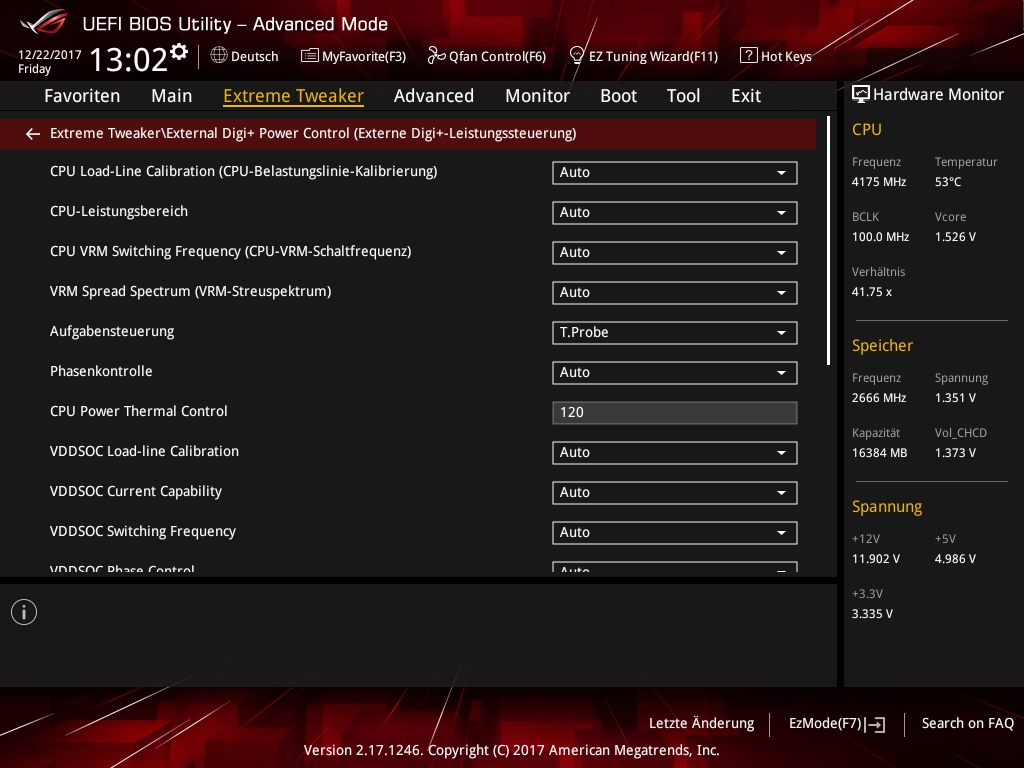Viewport: 1024px width, 768px height.
Task: Click the info icon in help panel
Action: pyautogui.click(x=24, y=612)
